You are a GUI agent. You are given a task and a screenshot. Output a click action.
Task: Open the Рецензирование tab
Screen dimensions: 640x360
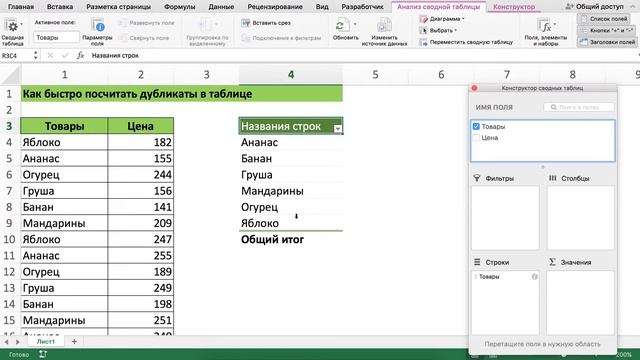tap(275, 7)
